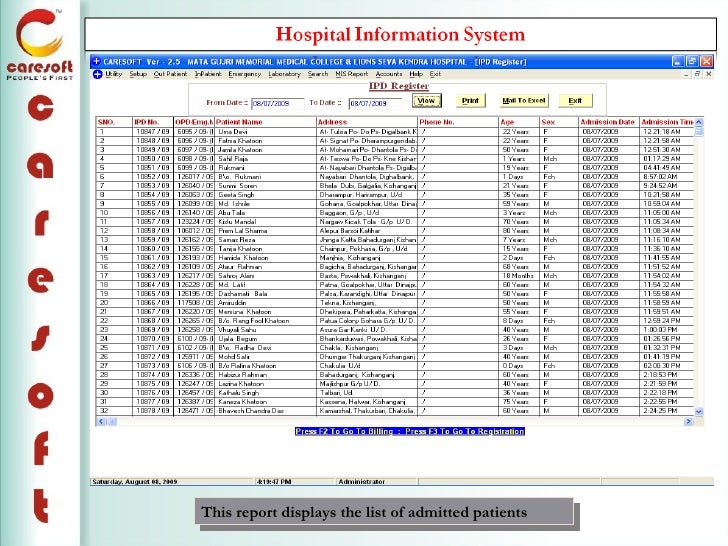Screen dimensions: 728x546
Task: Select patient name Kidu Mandal
Action: point(237,222)
